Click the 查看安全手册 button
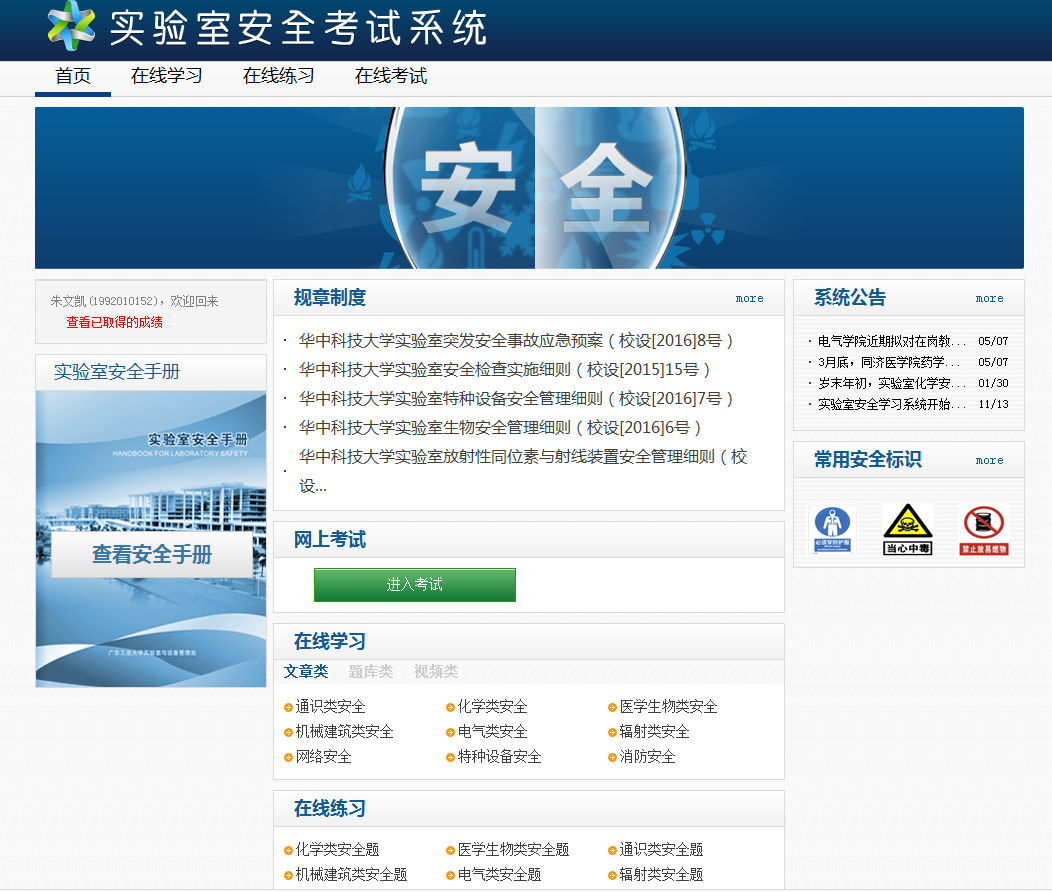 click(x=152, y=555)
